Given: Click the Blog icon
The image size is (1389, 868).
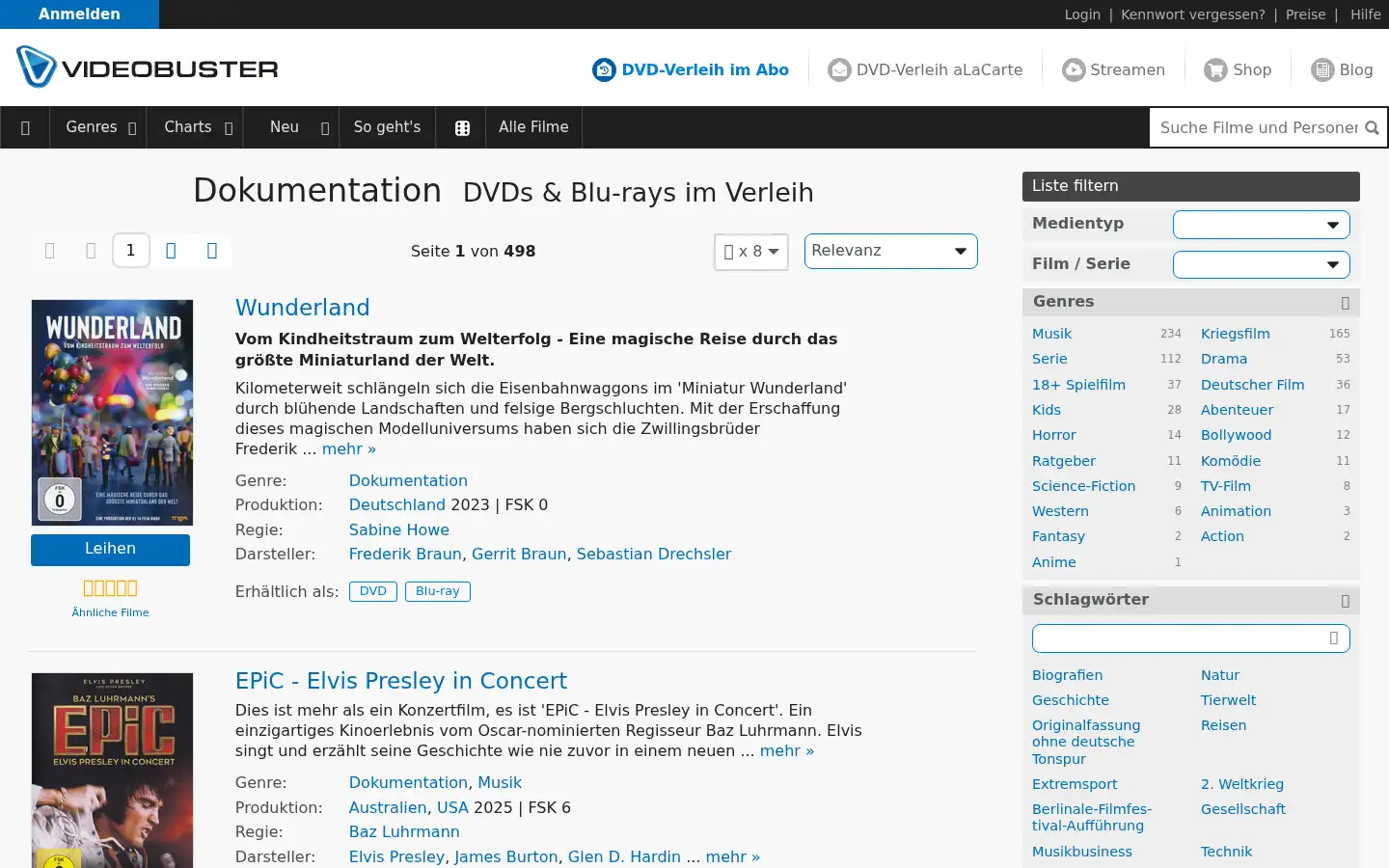Looking at the screenshot, I should (1322, 69).
